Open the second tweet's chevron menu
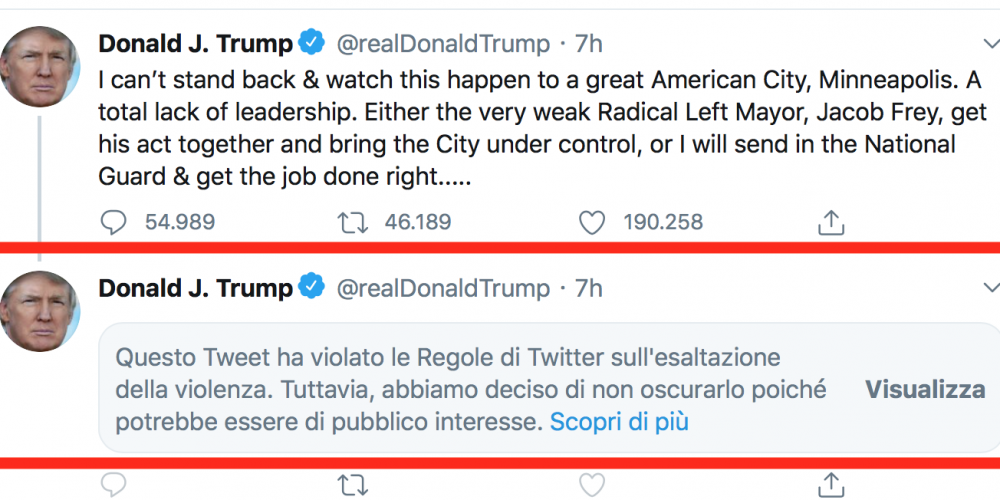This screenshot has height=500, width=1000. click(x=992, y=288)
